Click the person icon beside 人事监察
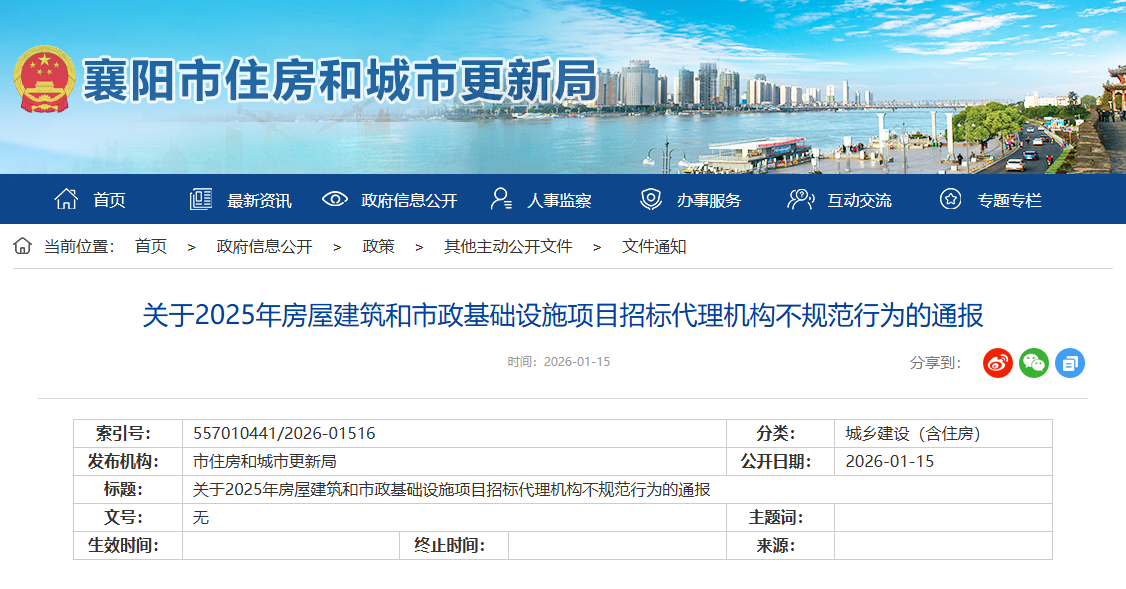Viewport: 1126px width, 589px height. pos(501,199)
